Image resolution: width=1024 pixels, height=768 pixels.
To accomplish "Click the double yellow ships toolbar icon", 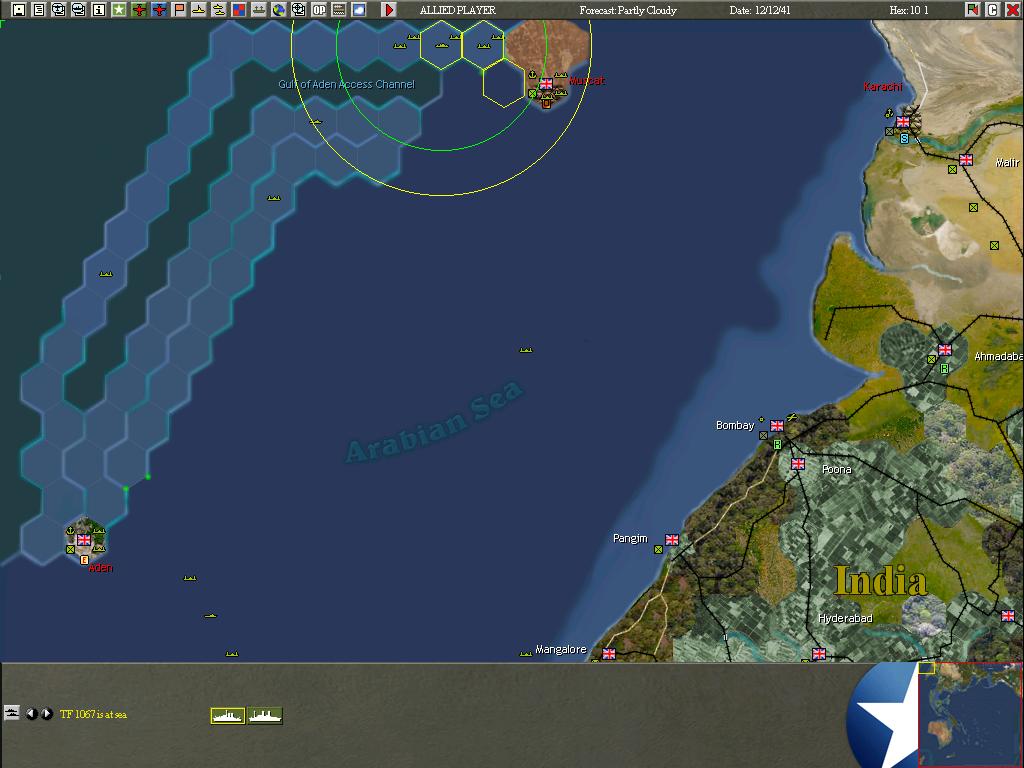I will [x=219, y=10].
